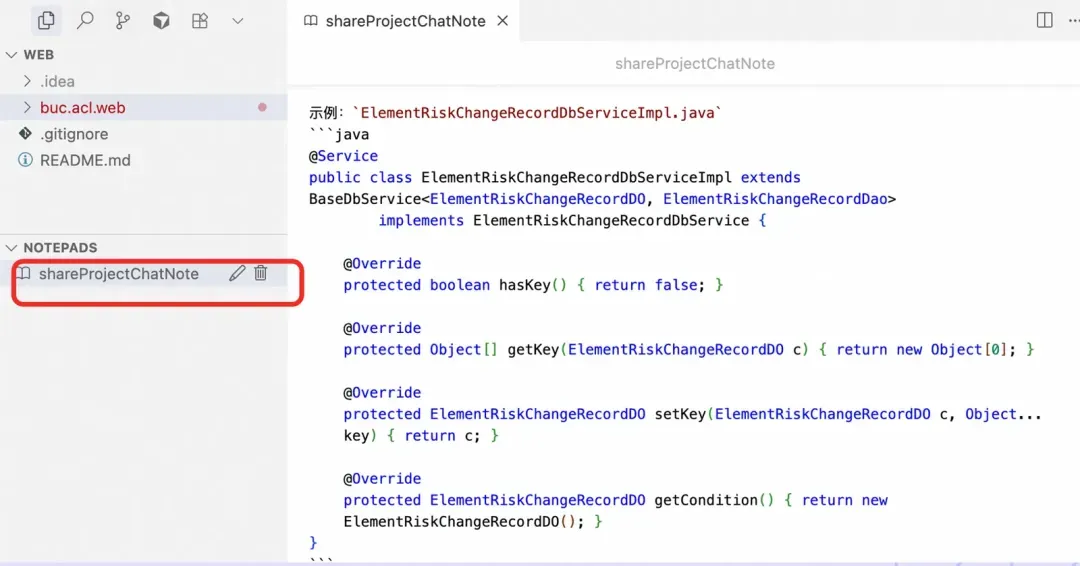The height and width of the screenshot is (566, 1080).
Task: Click the git icon beside .gitignore
Action: [25, 134]
